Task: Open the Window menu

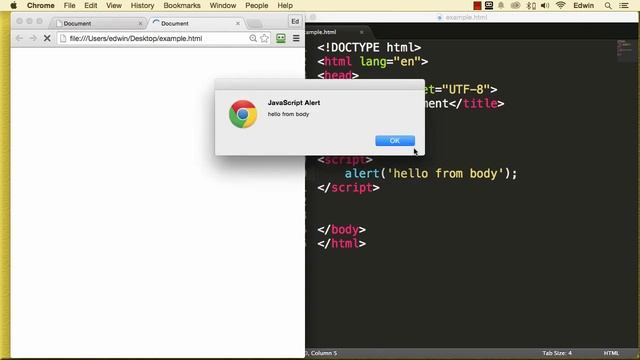Action: [223, 5]
